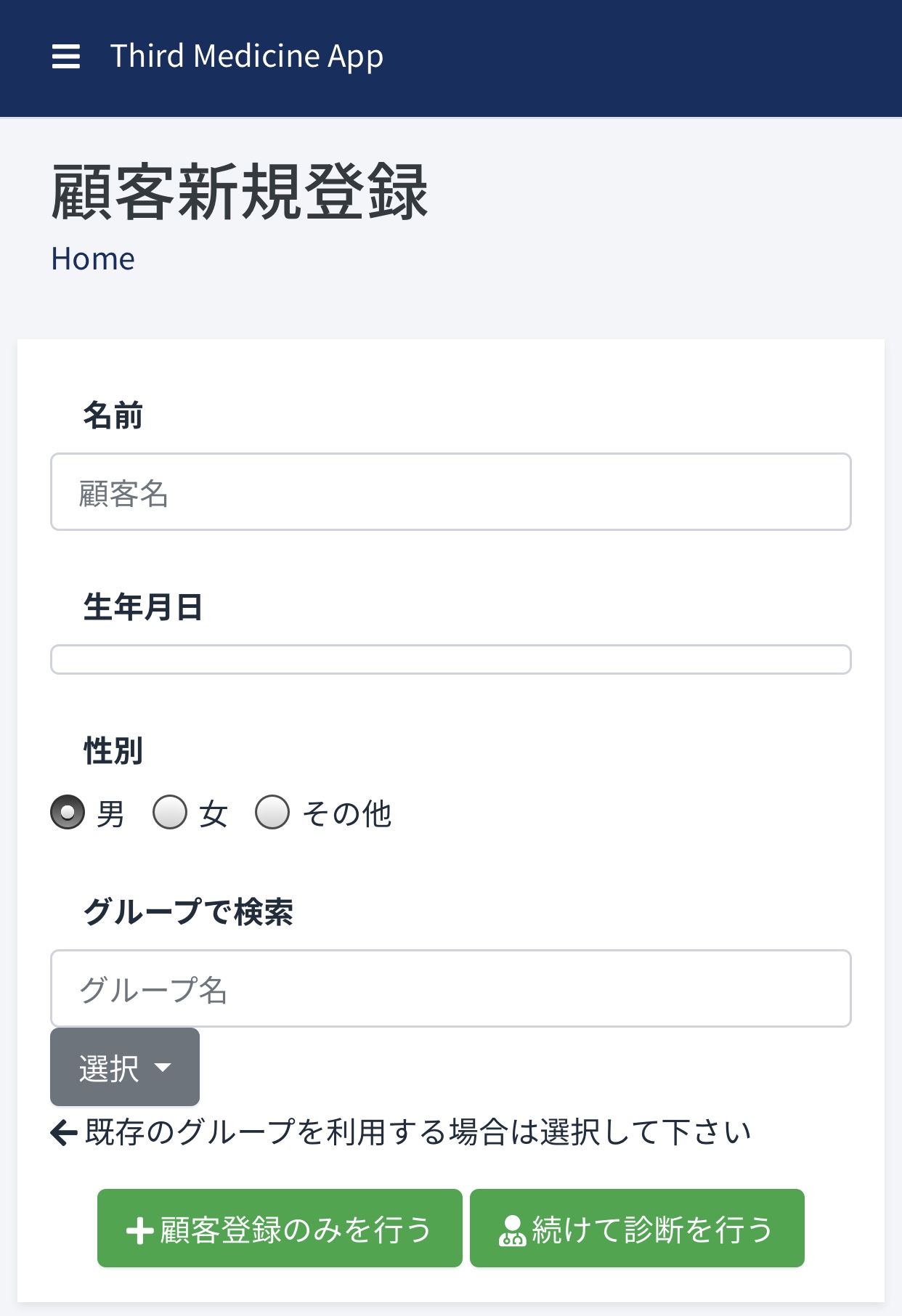The height and width of the screenshot is (1316, 902).
Task: Click the 名前 field label
Action: (113, 416)
